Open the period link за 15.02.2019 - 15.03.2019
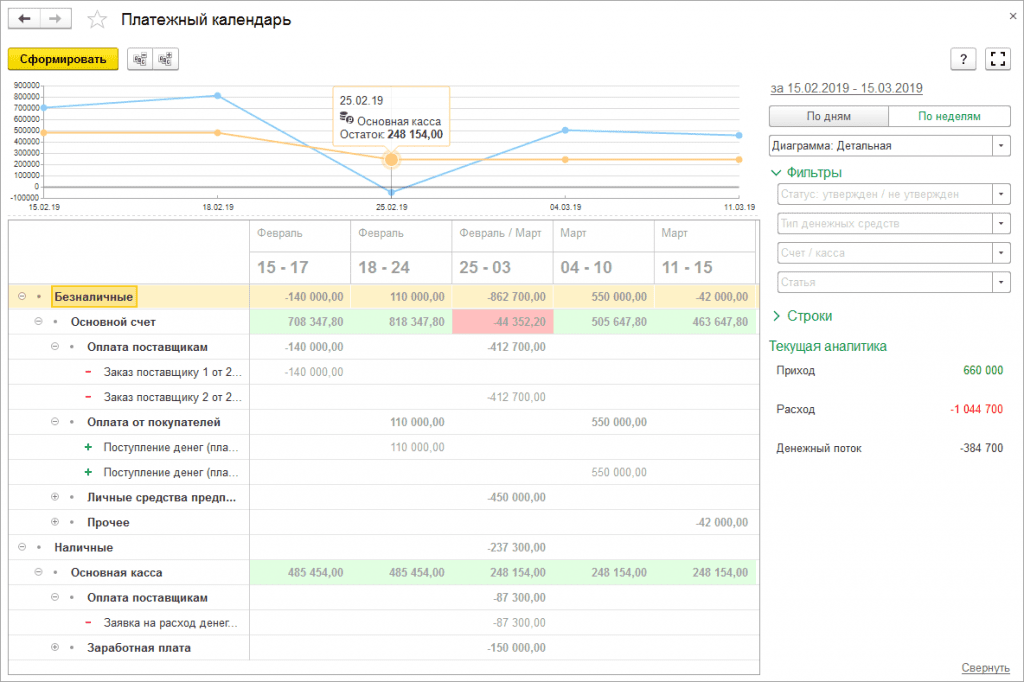 pos(846,88)
